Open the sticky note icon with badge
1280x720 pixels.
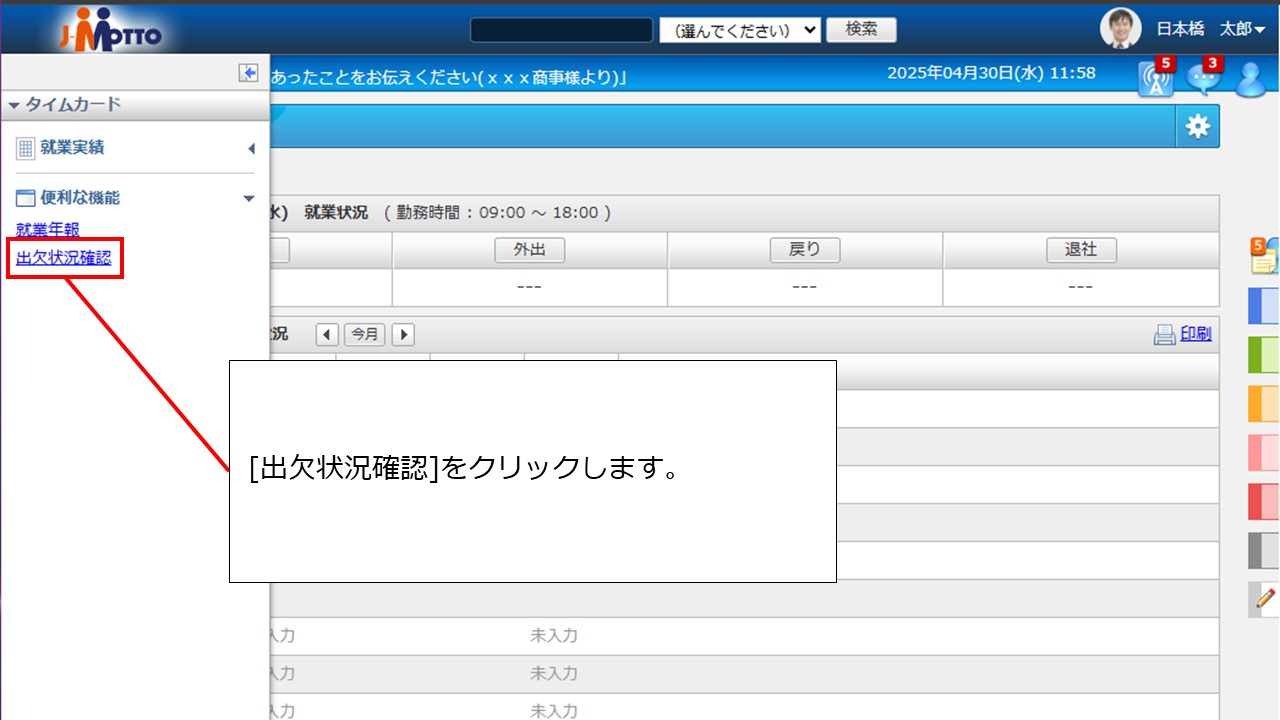point(1264,256)
